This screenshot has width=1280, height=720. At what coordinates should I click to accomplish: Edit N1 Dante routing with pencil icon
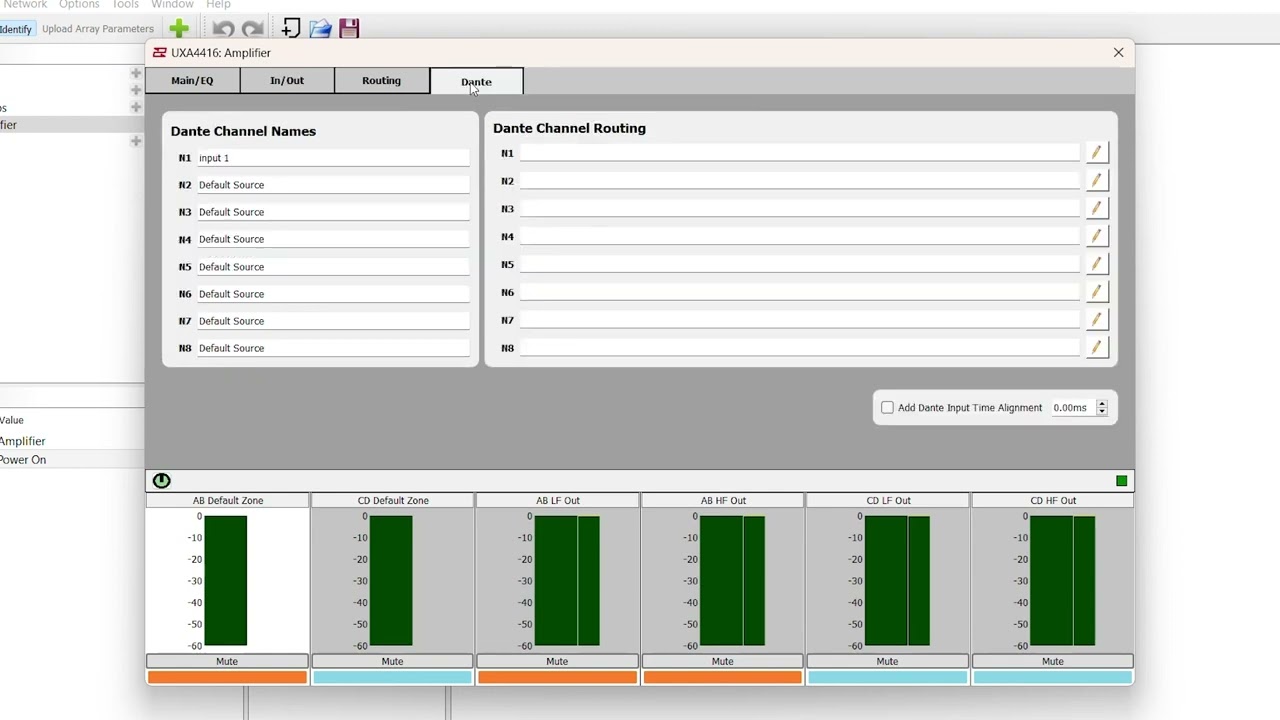1097,152
